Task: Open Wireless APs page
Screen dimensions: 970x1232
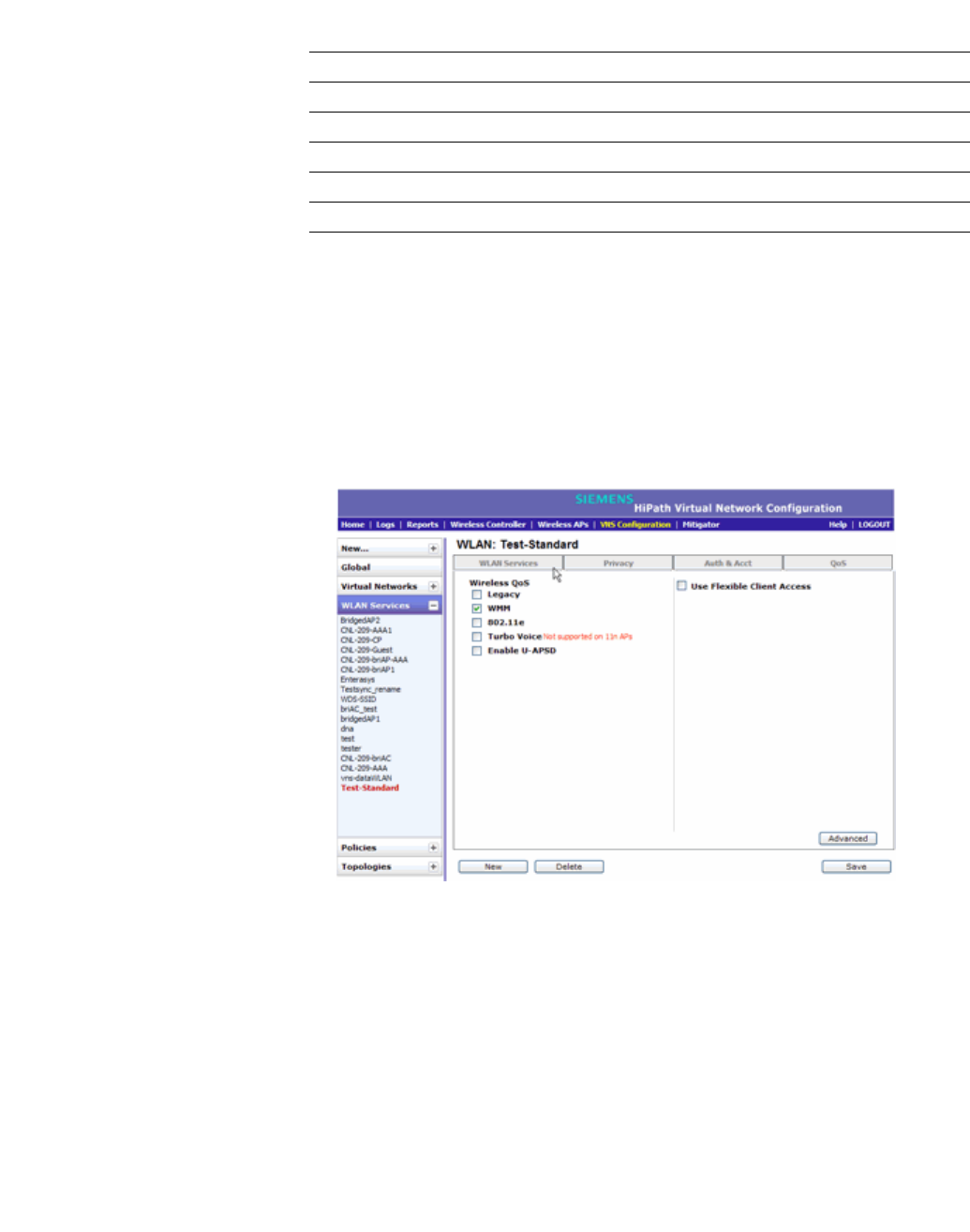Action: pyautogui.click(x=562, y=525)
